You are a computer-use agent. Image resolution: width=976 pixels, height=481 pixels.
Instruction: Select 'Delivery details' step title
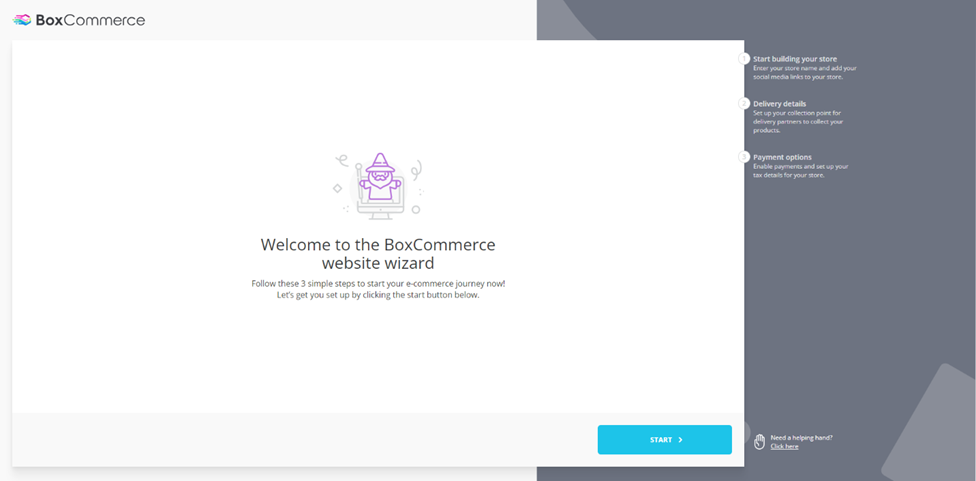tap(779, 103)
